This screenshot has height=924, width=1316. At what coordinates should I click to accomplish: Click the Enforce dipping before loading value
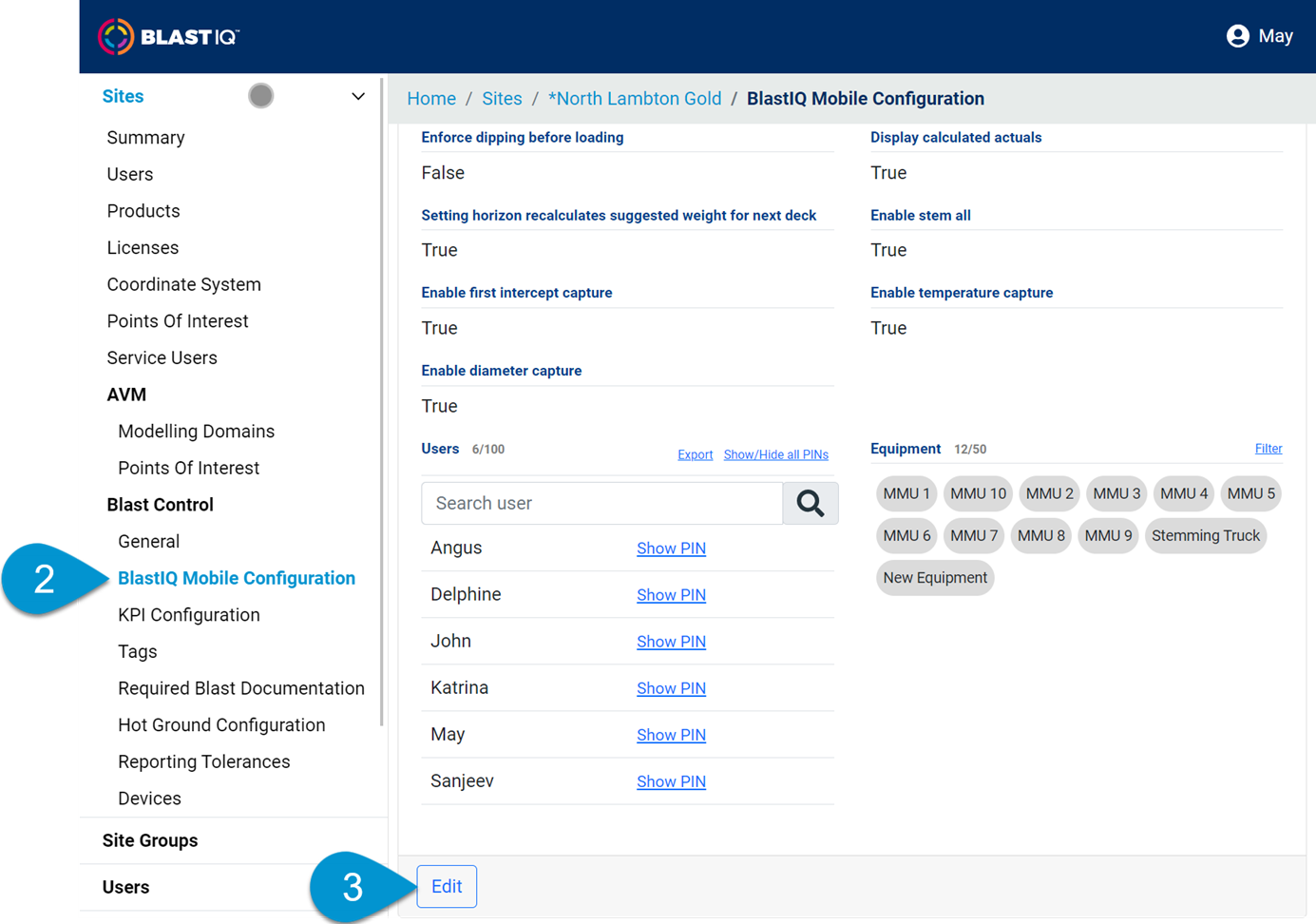(443, 173)
